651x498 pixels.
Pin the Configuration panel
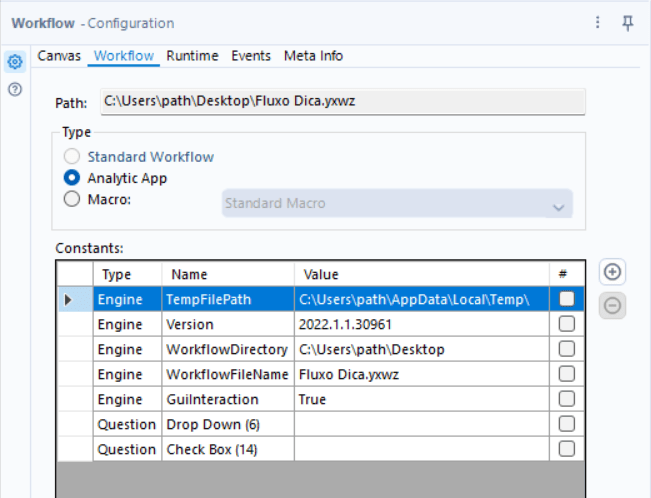tap(627, 23)
